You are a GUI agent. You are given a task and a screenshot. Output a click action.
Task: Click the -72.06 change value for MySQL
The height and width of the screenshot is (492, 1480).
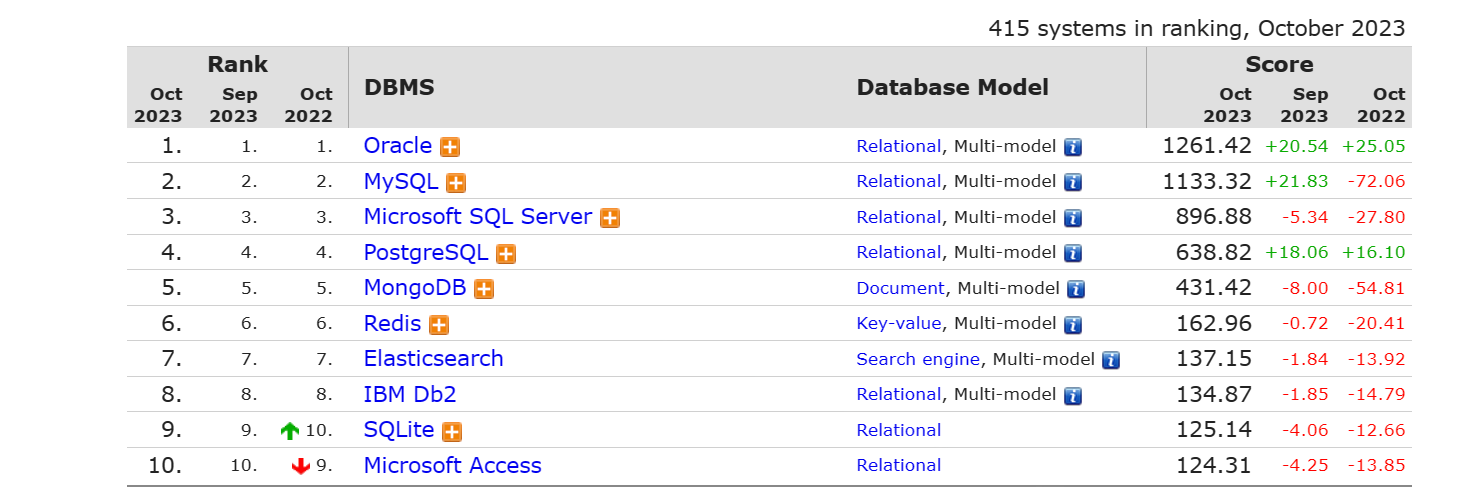point(1376,182)
